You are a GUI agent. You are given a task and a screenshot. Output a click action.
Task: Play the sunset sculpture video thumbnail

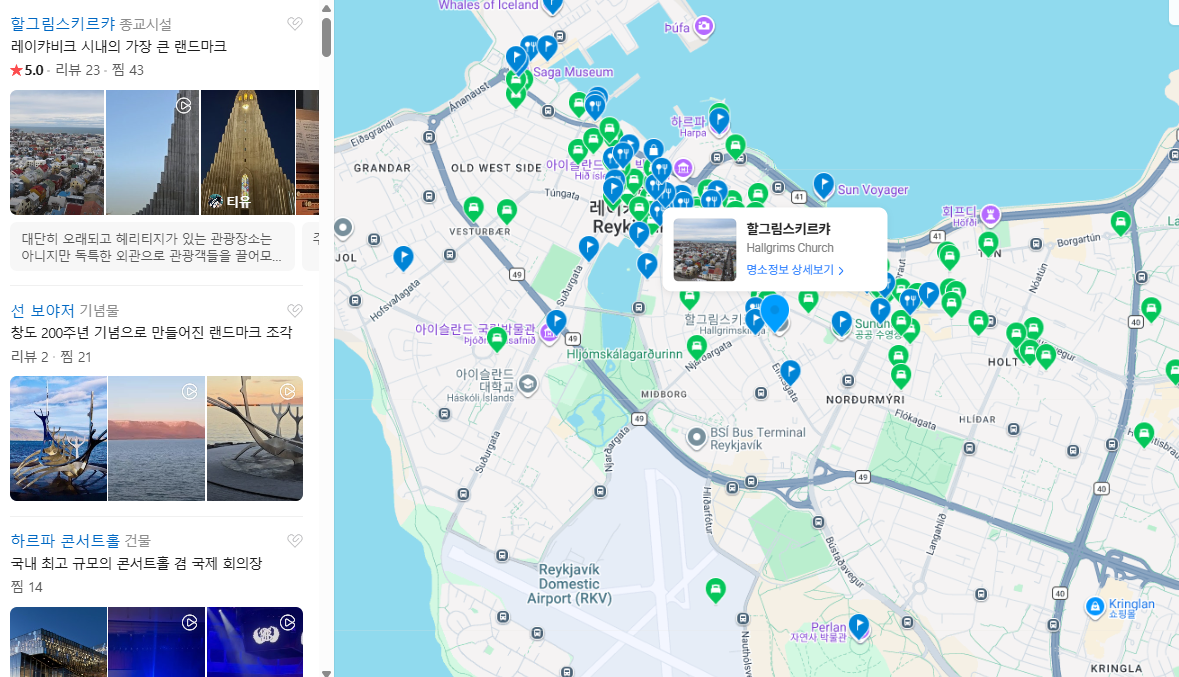coord(255,439)
